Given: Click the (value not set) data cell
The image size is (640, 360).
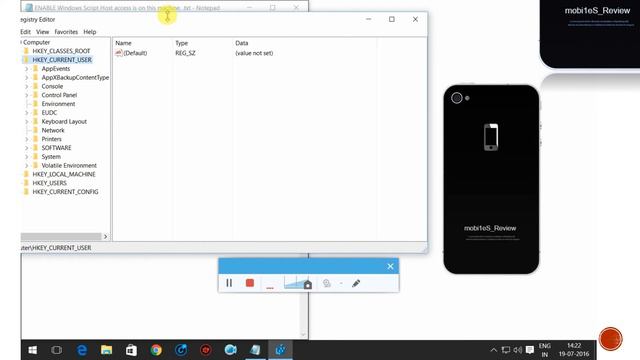Looking at the screenshot, I should (254, 53).
